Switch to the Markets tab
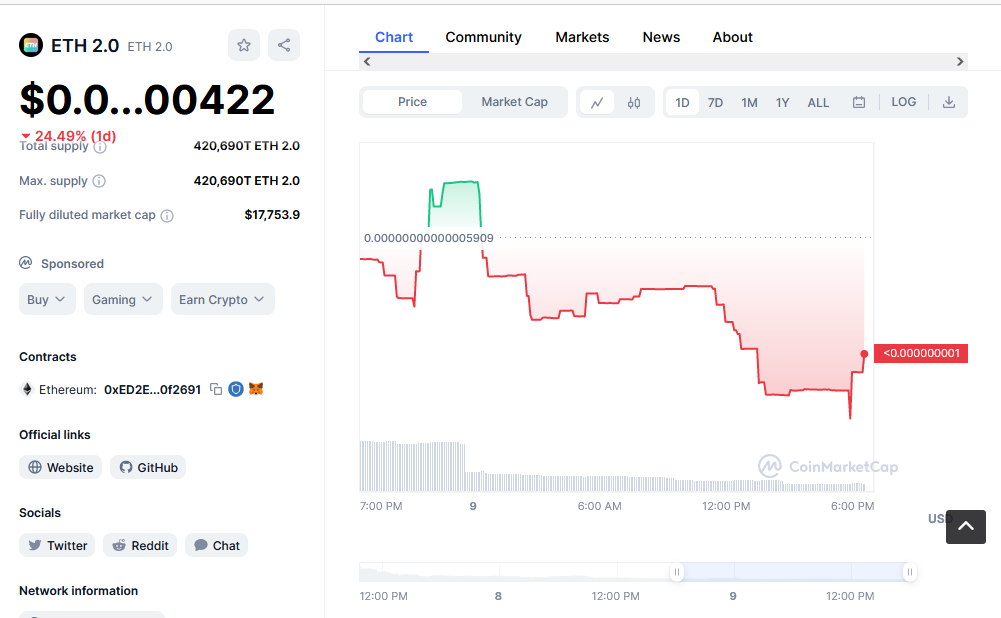 click(x=582, y=37)
